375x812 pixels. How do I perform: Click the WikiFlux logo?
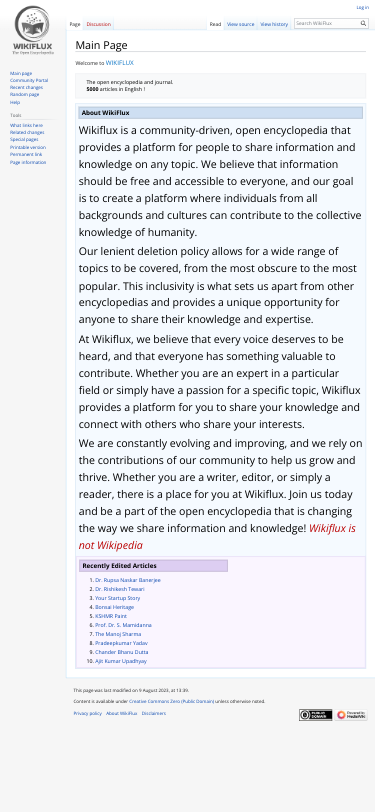(33, 31)
